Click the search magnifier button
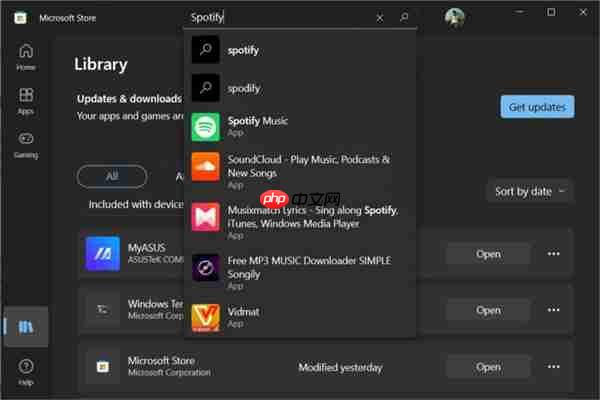Image resolution: width=600 pixels, height=400 pixels. coord(404,17)
